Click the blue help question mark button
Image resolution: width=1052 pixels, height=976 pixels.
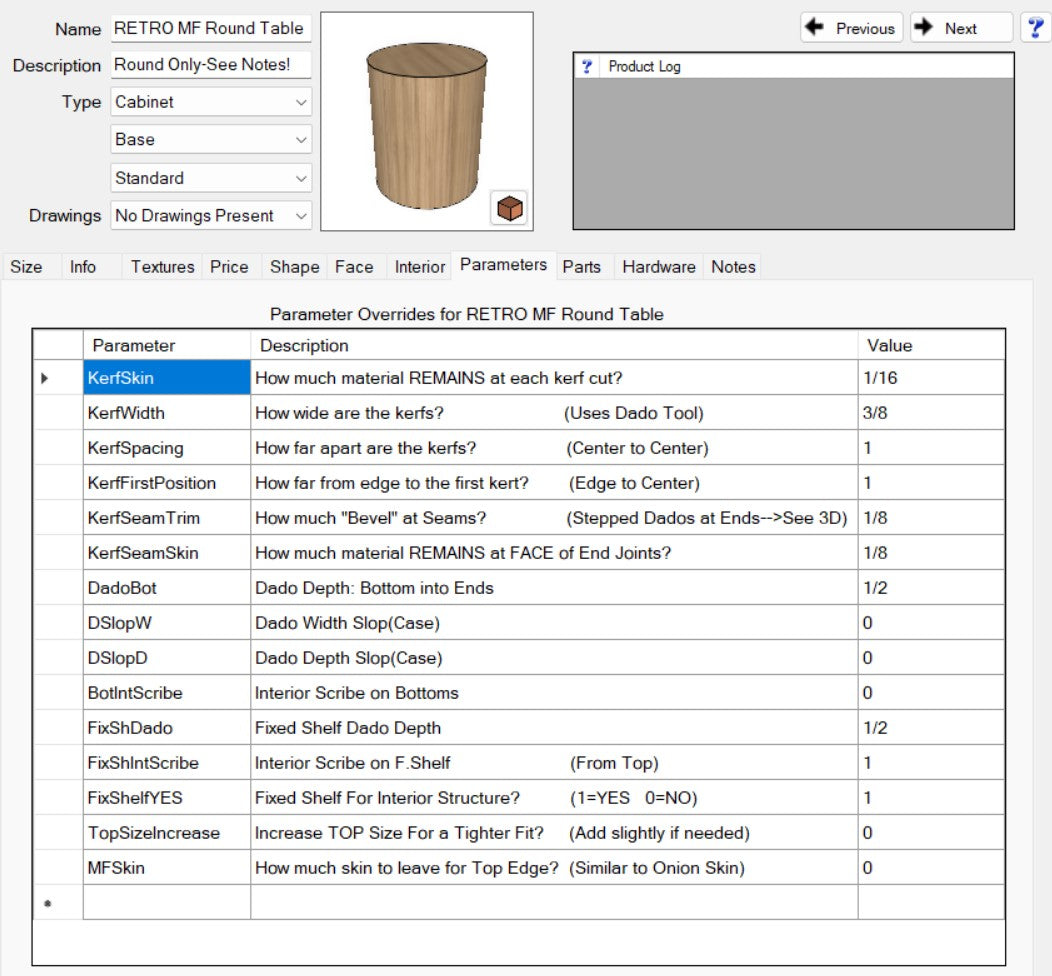(1035, 28)
